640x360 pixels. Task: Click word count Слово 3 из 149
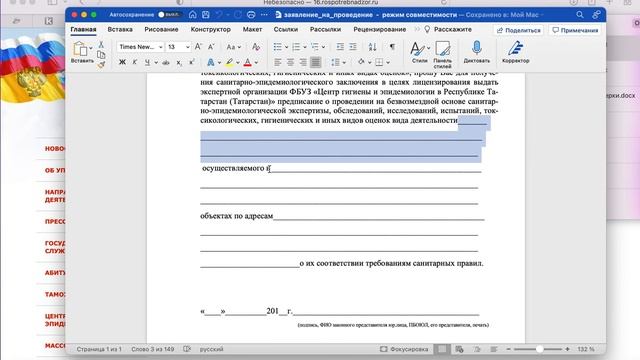[x=153, y=349]
